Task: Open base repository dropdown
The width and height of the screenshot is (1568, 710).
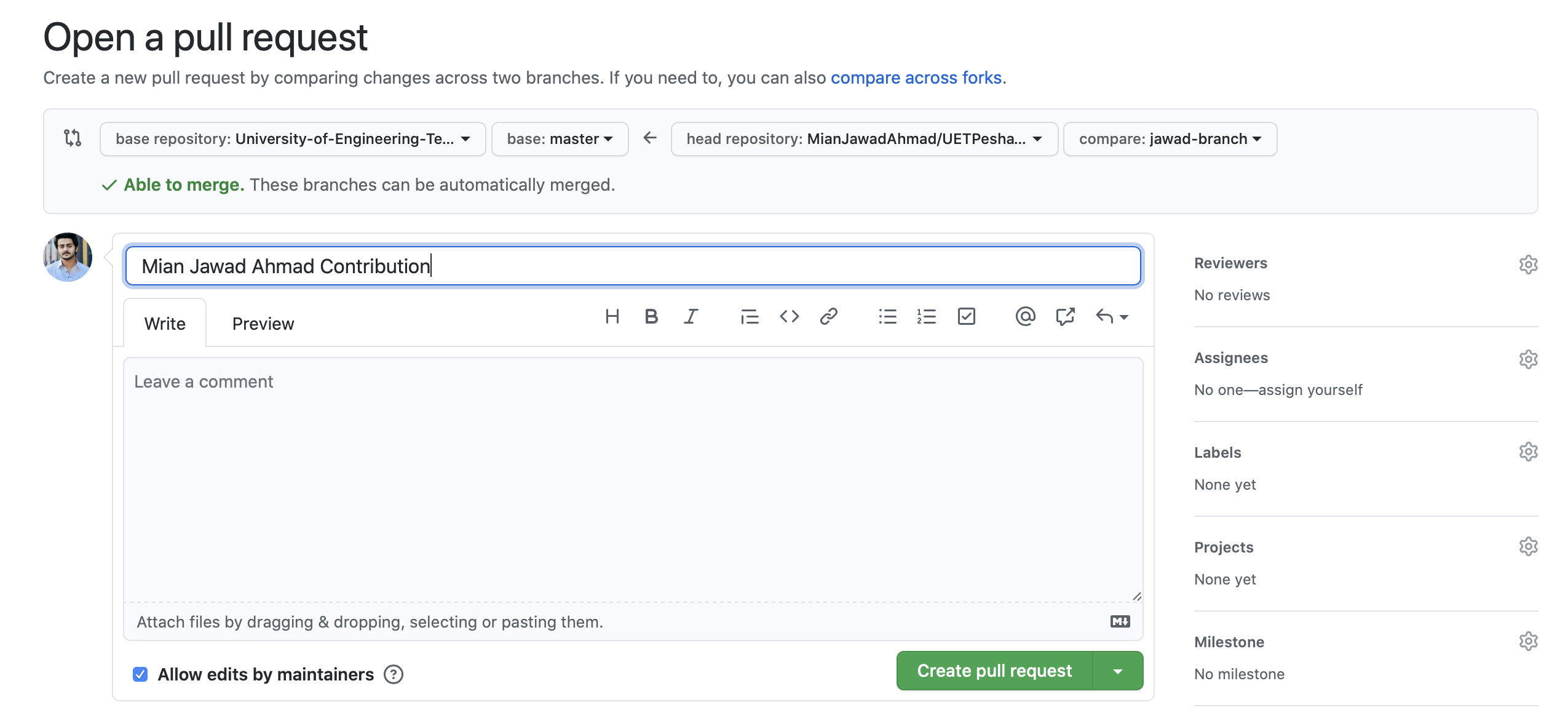Action: 293,139
